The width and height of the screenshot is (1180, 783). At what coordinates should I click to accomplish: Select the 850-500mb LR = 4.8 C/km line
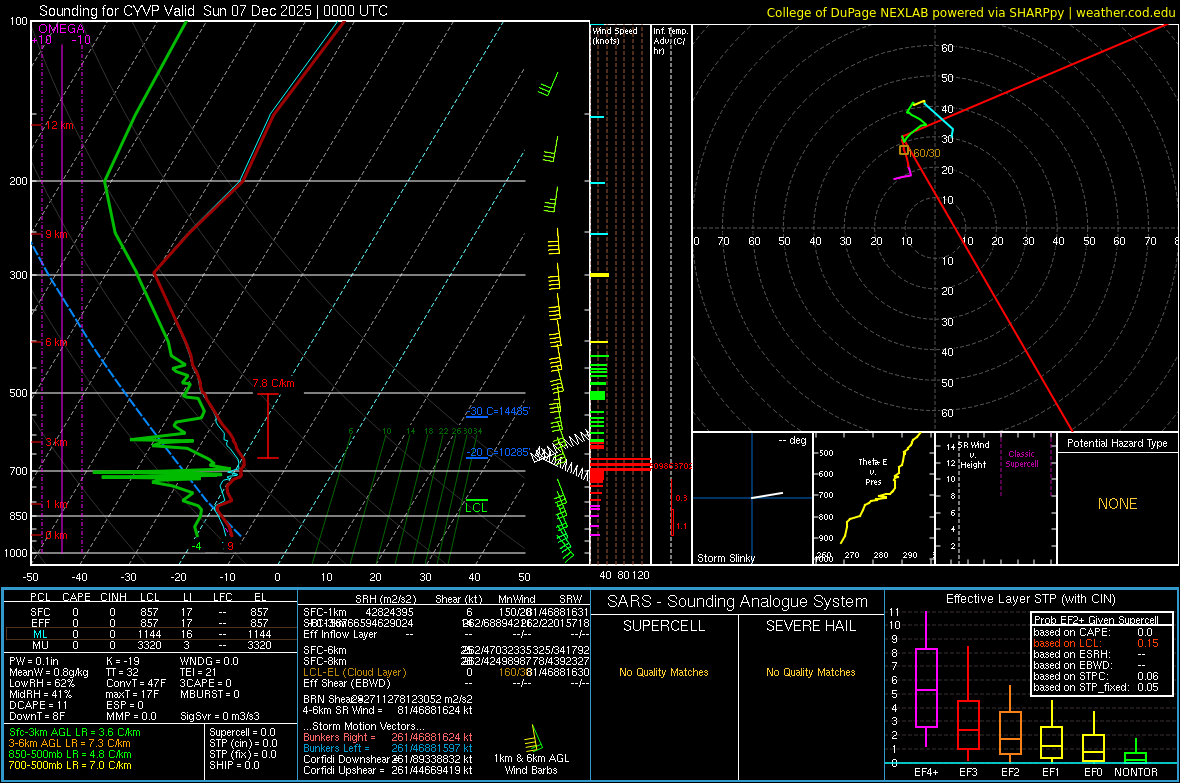tap(70, 754)
